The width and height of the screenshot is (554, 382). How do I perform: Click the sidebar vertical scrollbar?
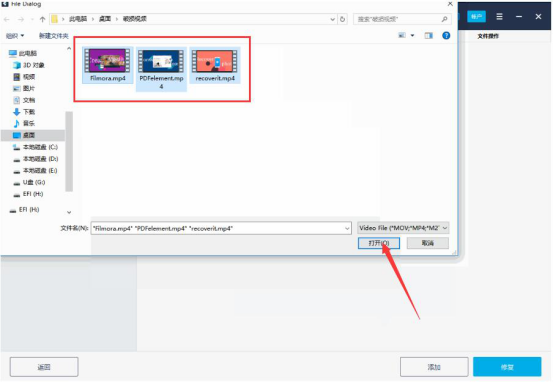coord(69,151)
